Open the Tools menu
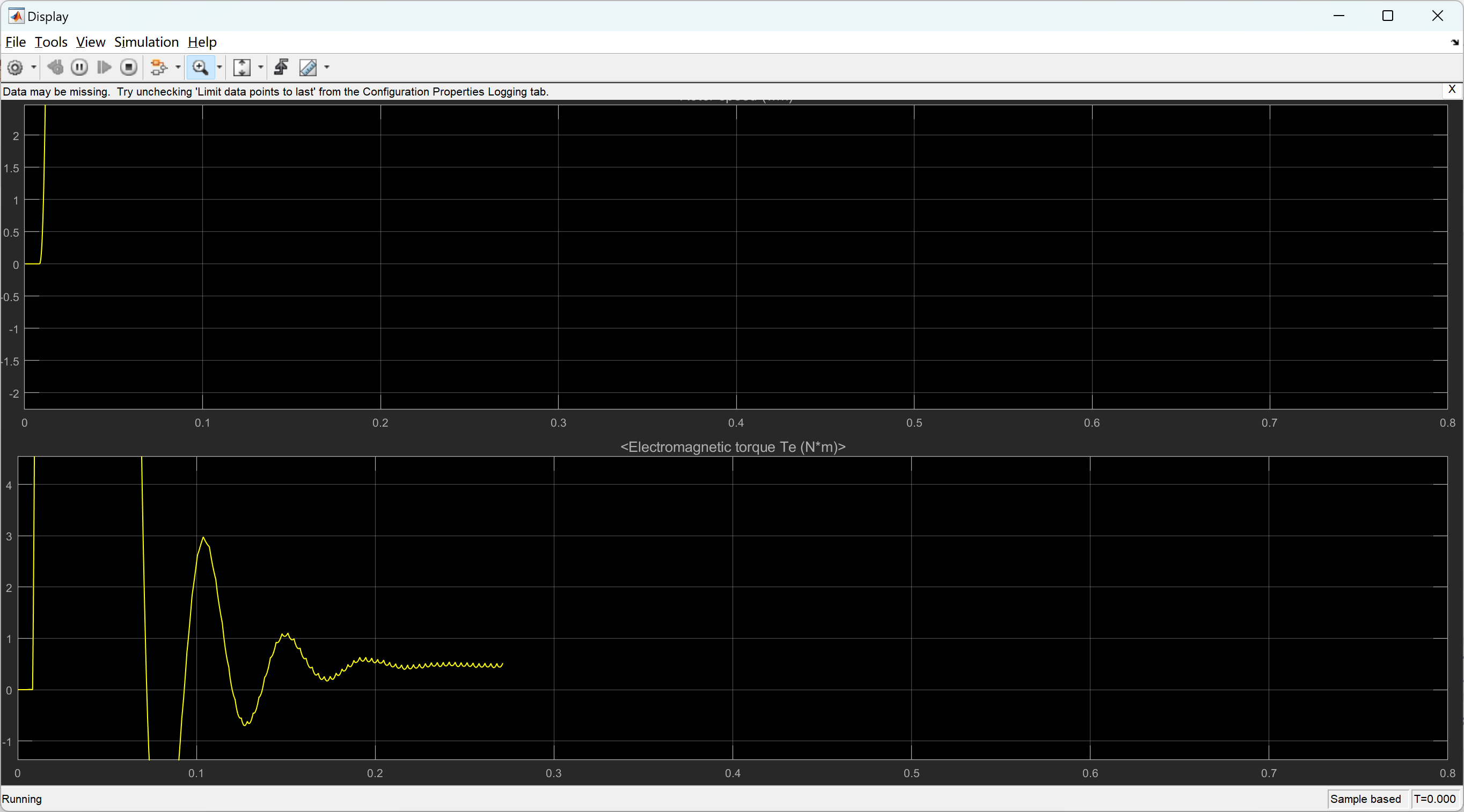This screenshot has width=1464, height=812. (x=50, y=42)
